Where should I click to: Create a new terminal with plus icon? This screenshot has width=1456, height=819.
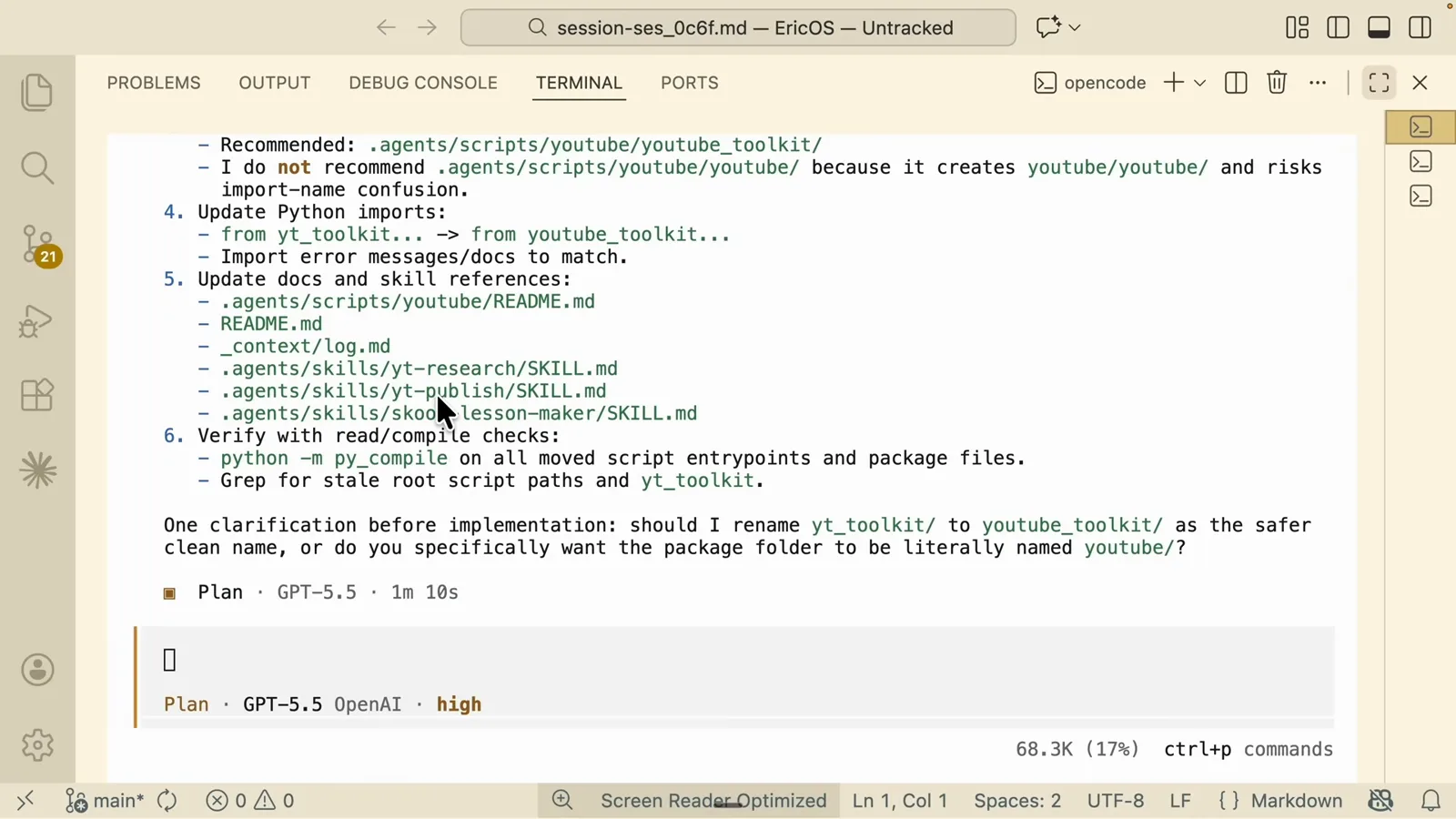coord(1174,83)
